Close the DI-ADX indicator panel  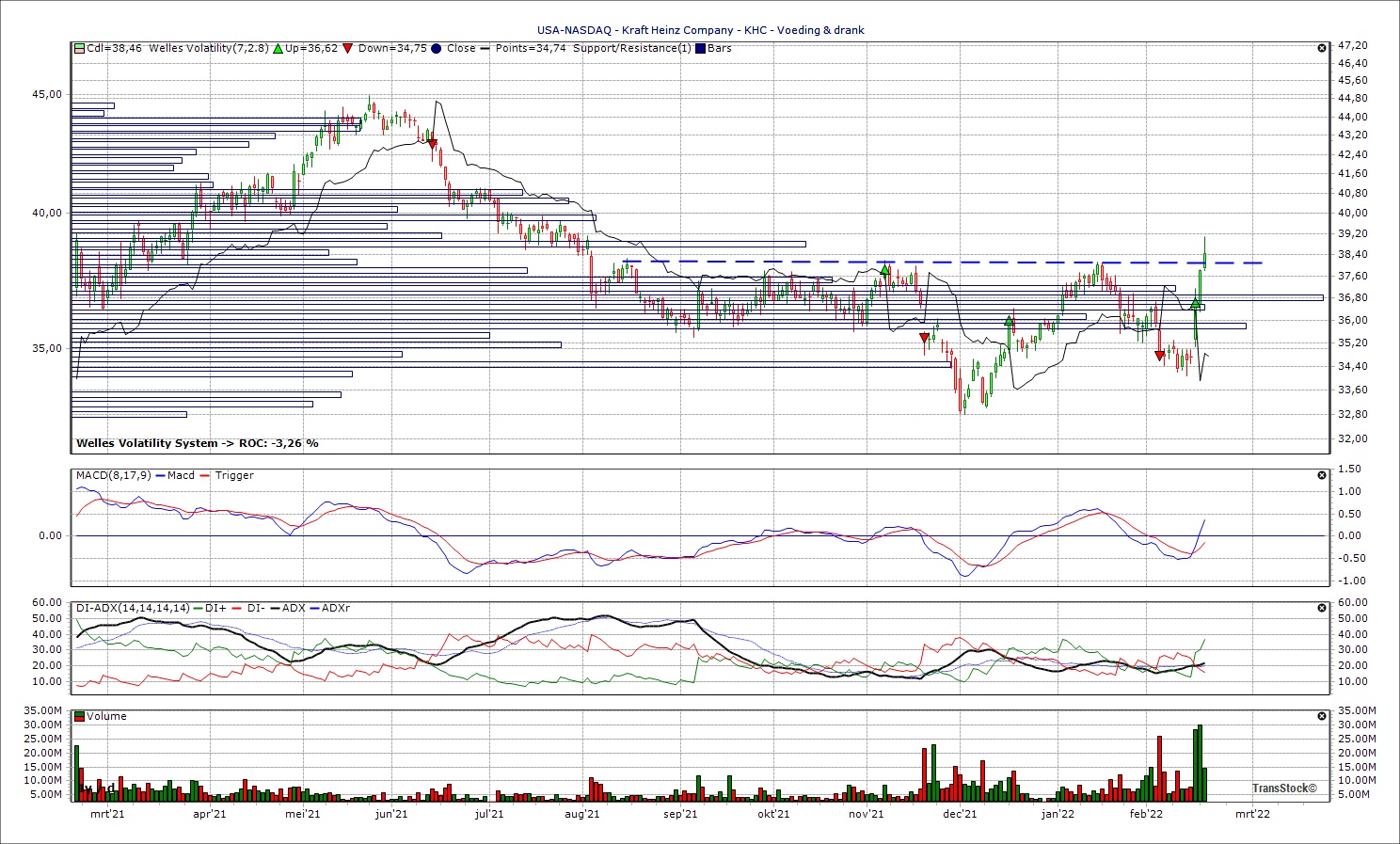1322,608
